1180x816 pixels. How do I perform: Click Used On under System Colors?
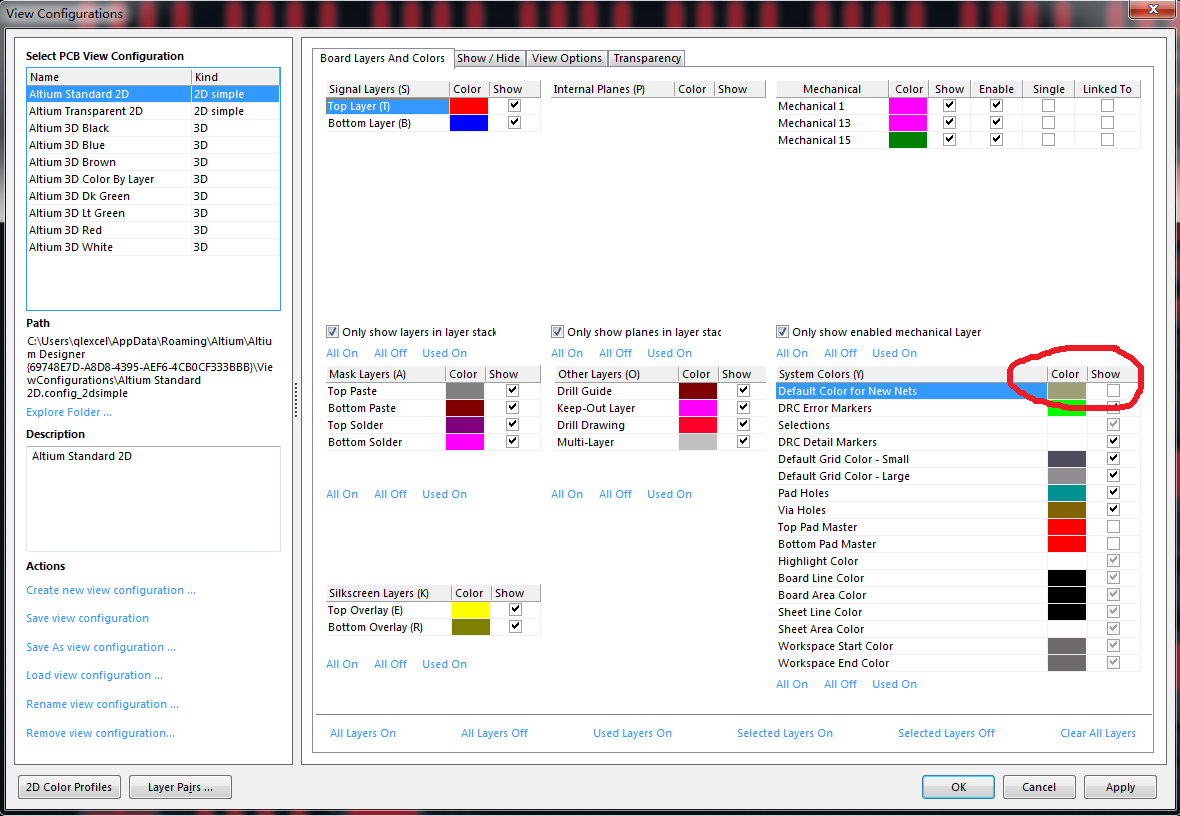click(894, 684)
